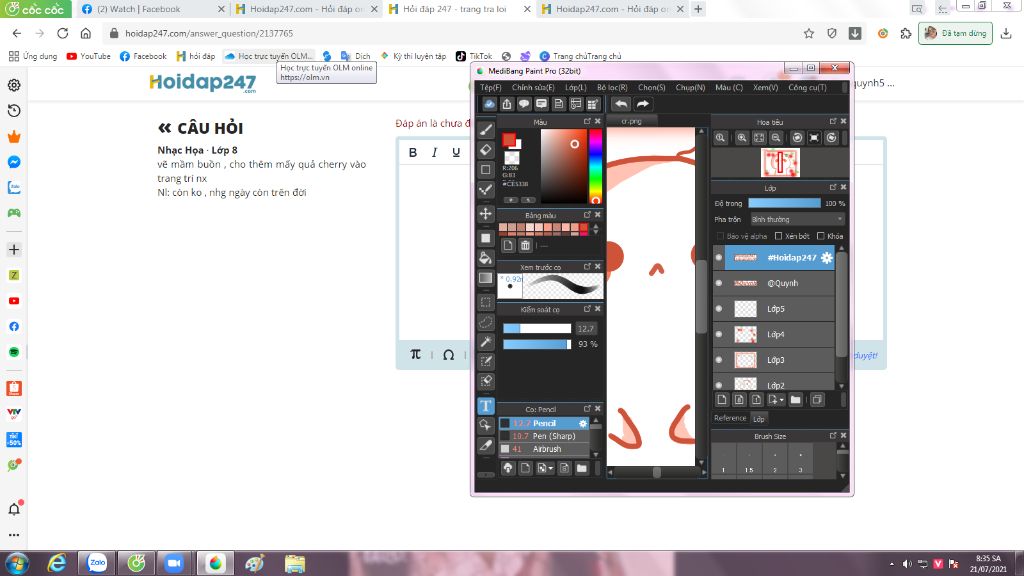
Task: Open Xem(V) menu
Action: coord(765,88)
